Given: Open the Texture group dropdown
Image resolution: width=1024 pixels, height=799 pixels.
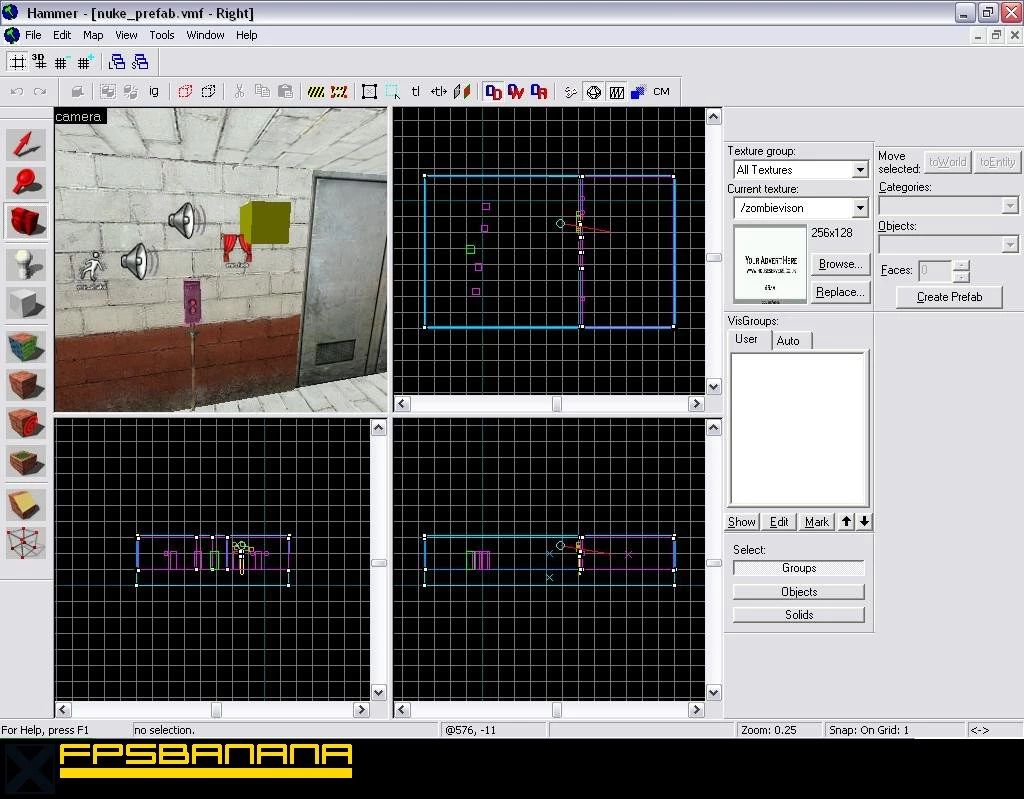Looking at the screenshot, I should (801, 170).
